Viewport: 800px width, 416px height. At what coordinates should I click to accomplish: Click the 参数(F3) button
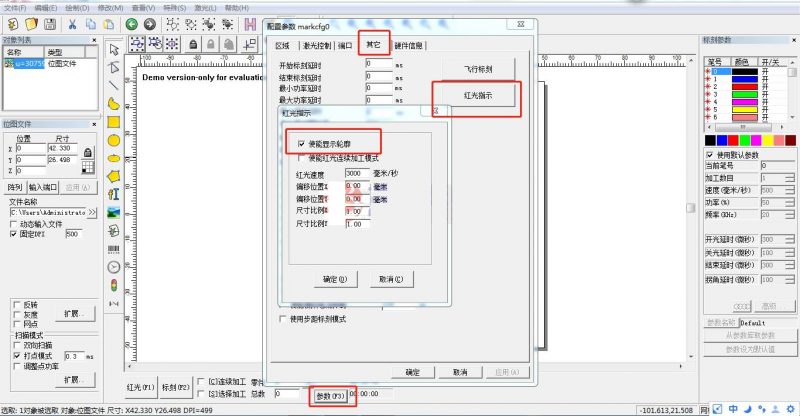[332, 396]
